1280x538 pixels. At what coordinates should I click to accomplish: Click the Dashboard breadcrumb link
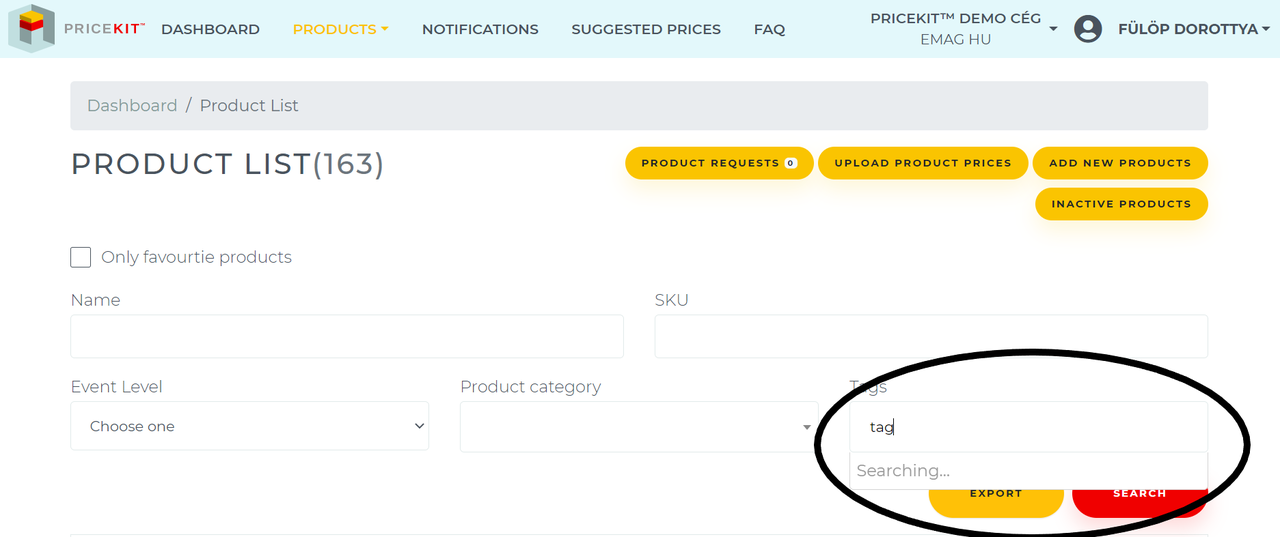click(x=132, y=105)
